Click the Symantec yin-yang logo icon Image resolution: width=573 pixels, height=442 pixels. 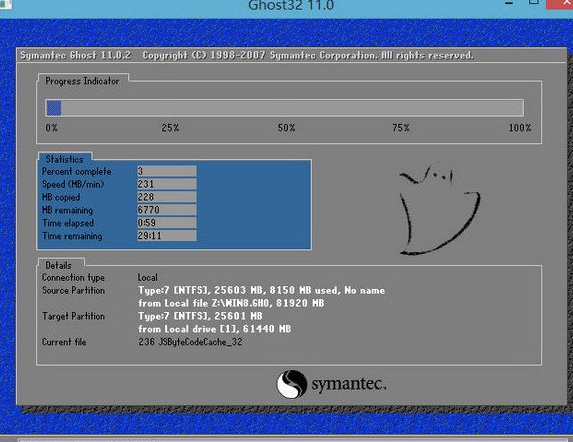[x=291, y=384]
